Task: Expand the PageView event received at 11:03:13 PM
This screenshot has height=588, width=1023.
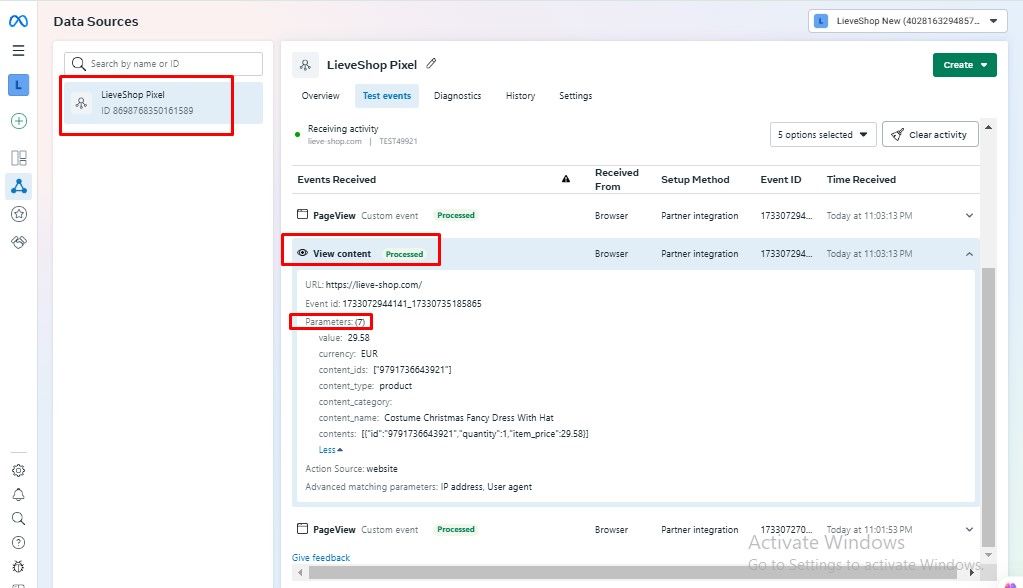Action: coord(970,215)
